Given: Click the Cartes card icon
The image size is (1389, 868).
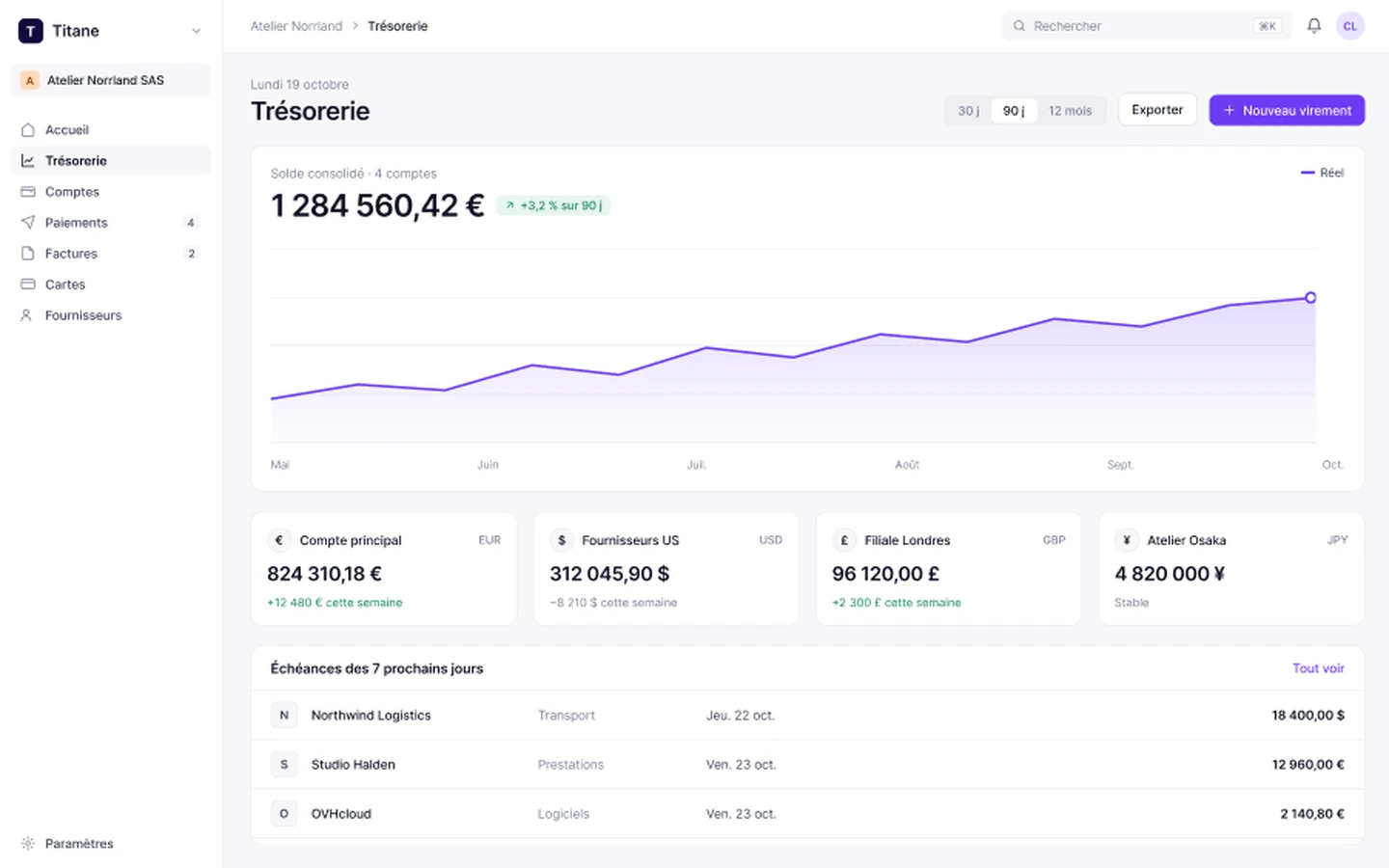Looking at the screenshot, I should [28, 285].
